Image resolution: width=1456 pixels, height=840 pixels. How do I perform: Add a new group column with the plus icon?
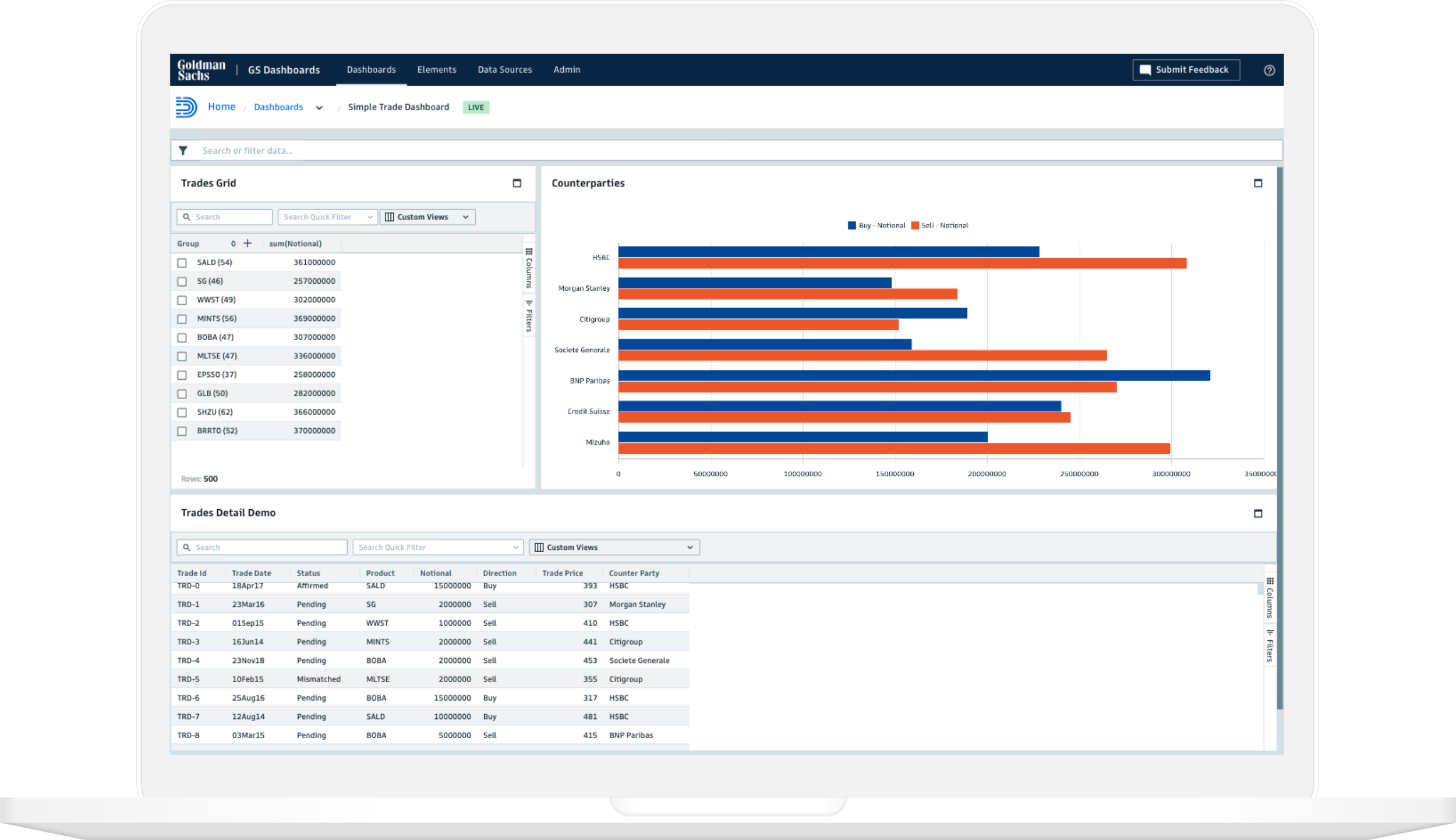point(248,243)
